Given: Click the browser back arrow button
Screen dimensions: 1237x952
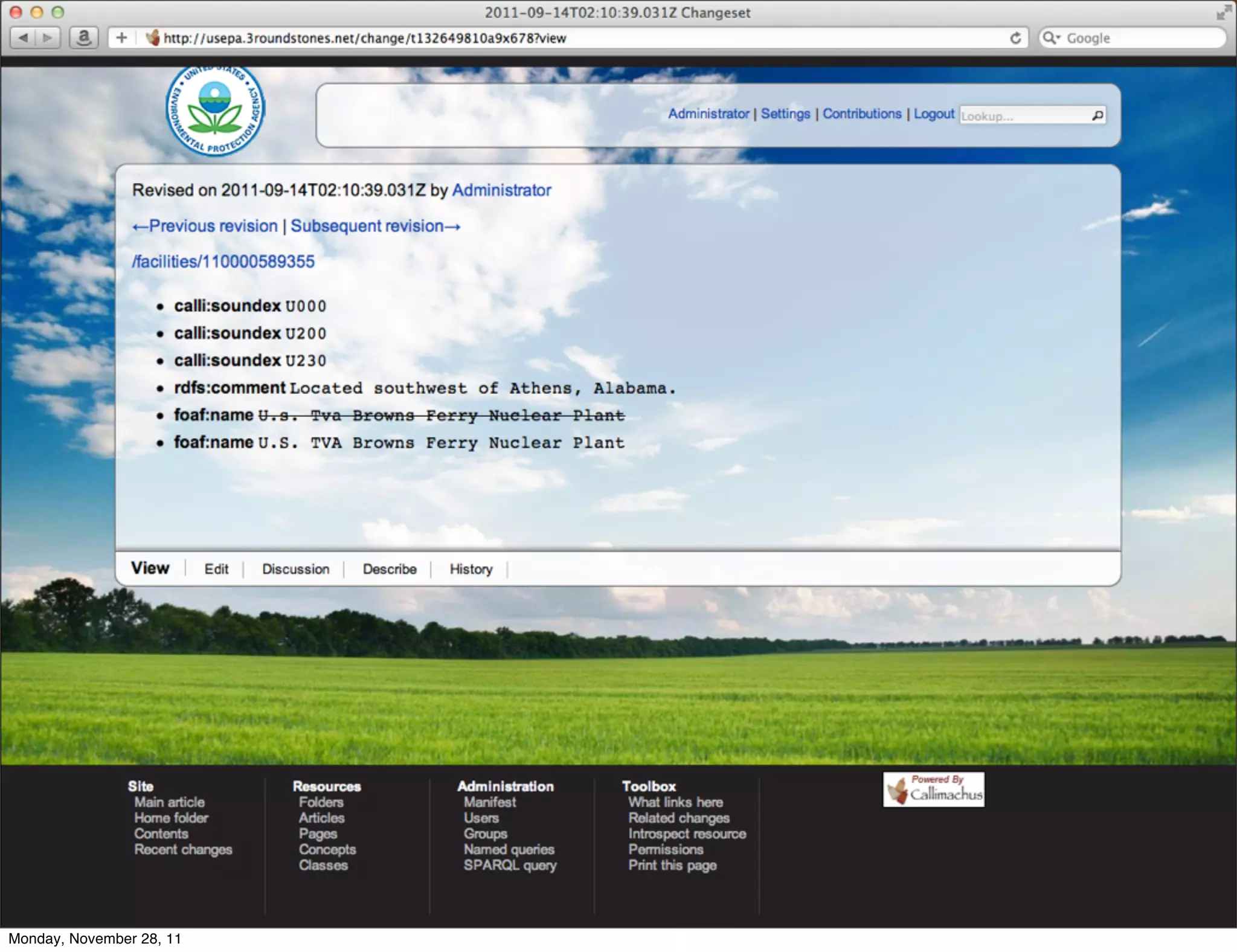Looking at the screenshot, I should point(23,38).
